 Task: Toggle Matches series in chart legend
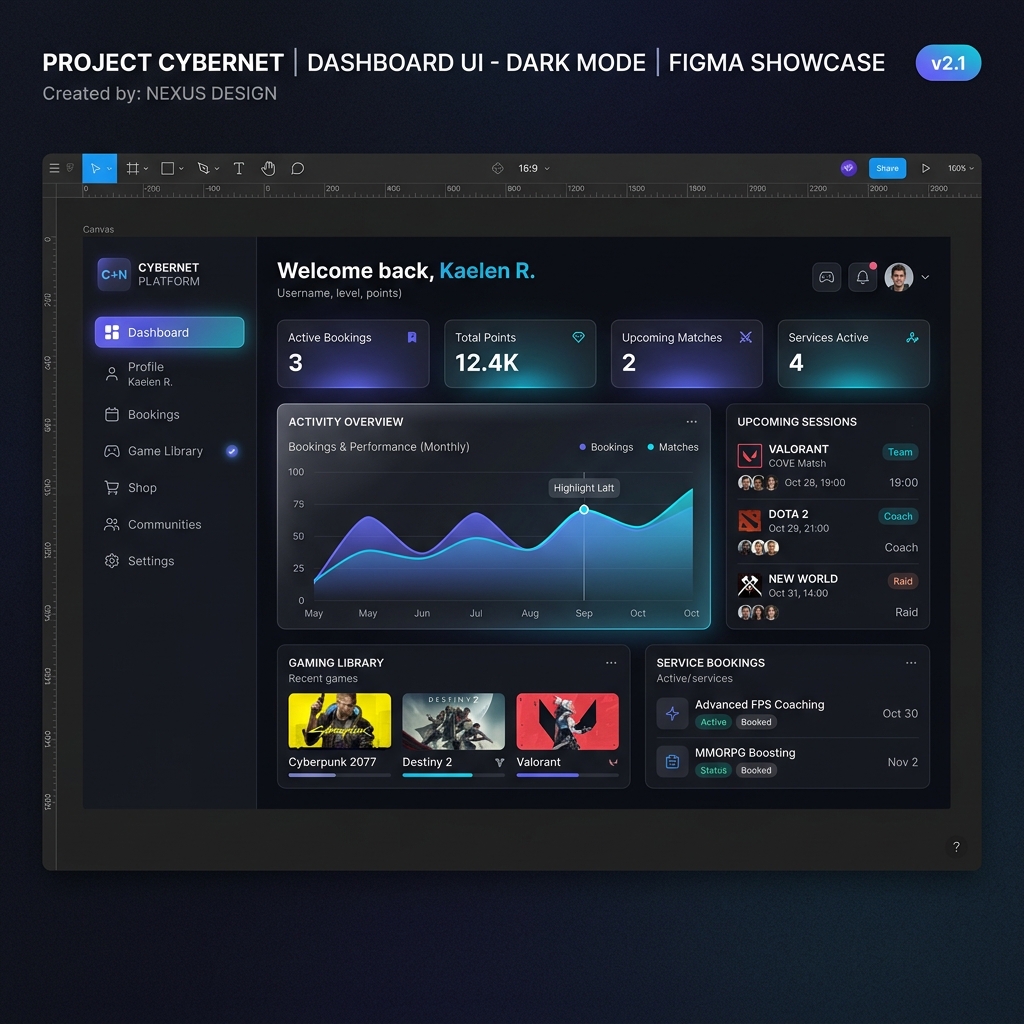pyautogui.click(x=673, y=447)
